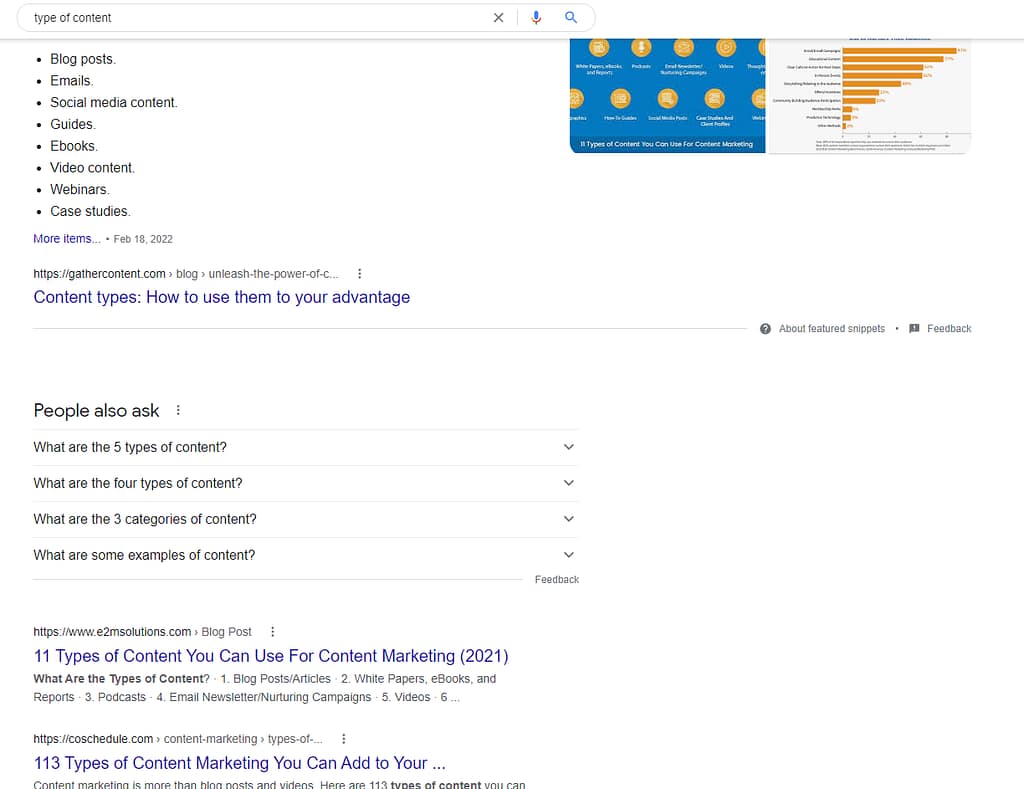1024x789 pixels.
Task: Click the question mark icon for featured snippets
Action: (765, 329)
